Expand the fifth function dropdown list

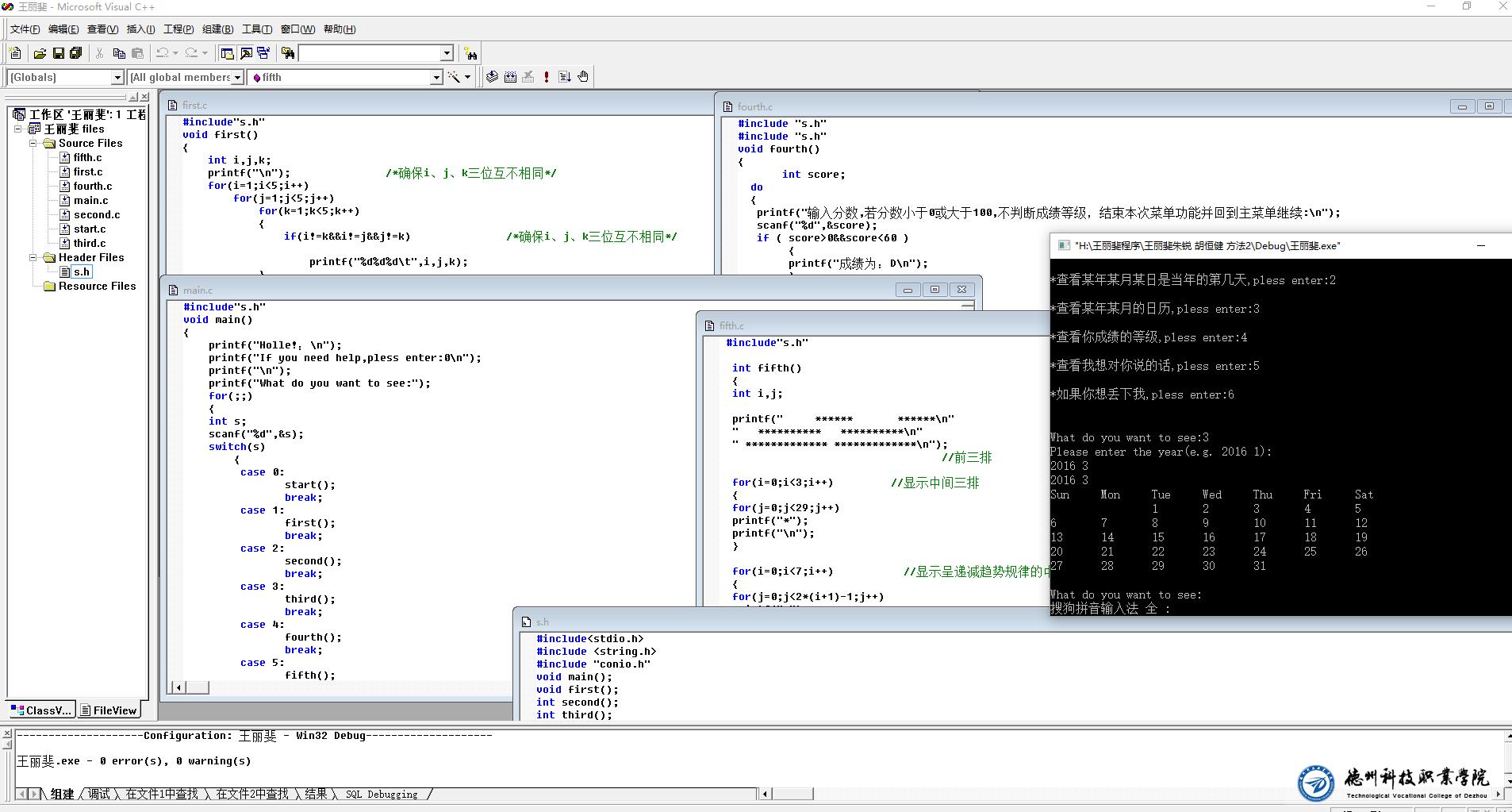[x=436, y=77]
